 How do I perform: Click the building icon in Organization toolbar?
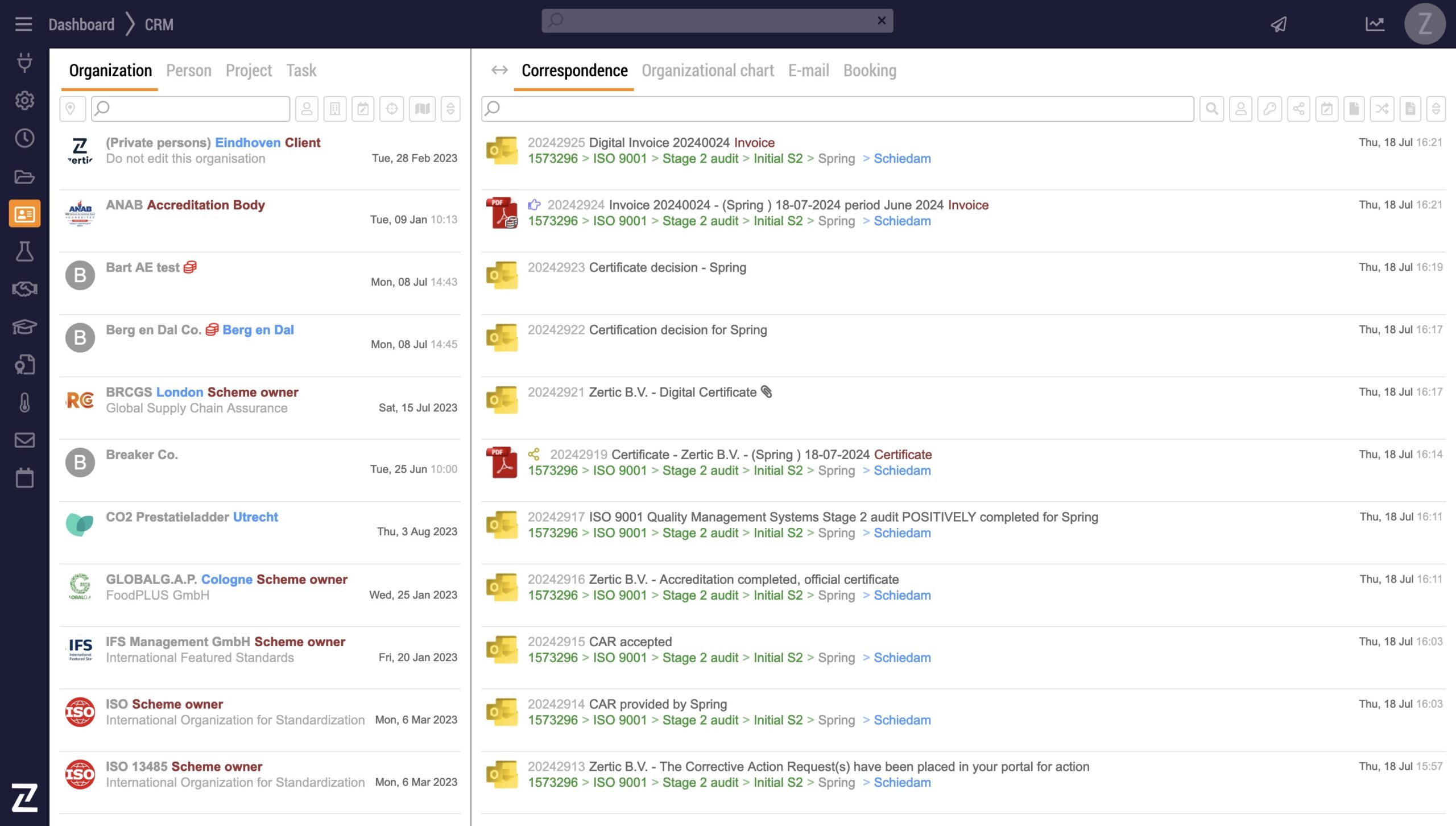335,109
